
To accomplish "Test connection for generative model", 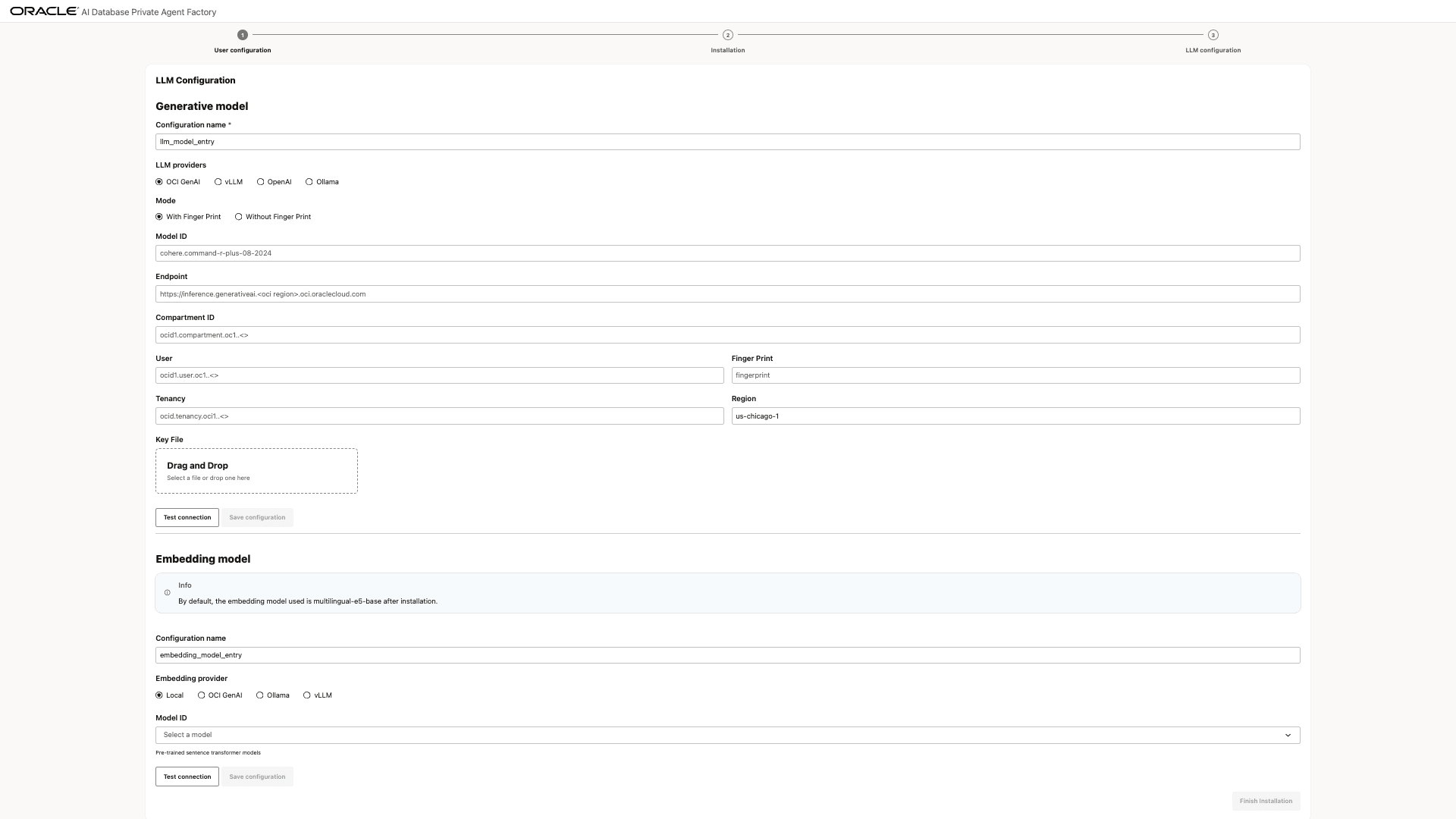I will point(187,517).
